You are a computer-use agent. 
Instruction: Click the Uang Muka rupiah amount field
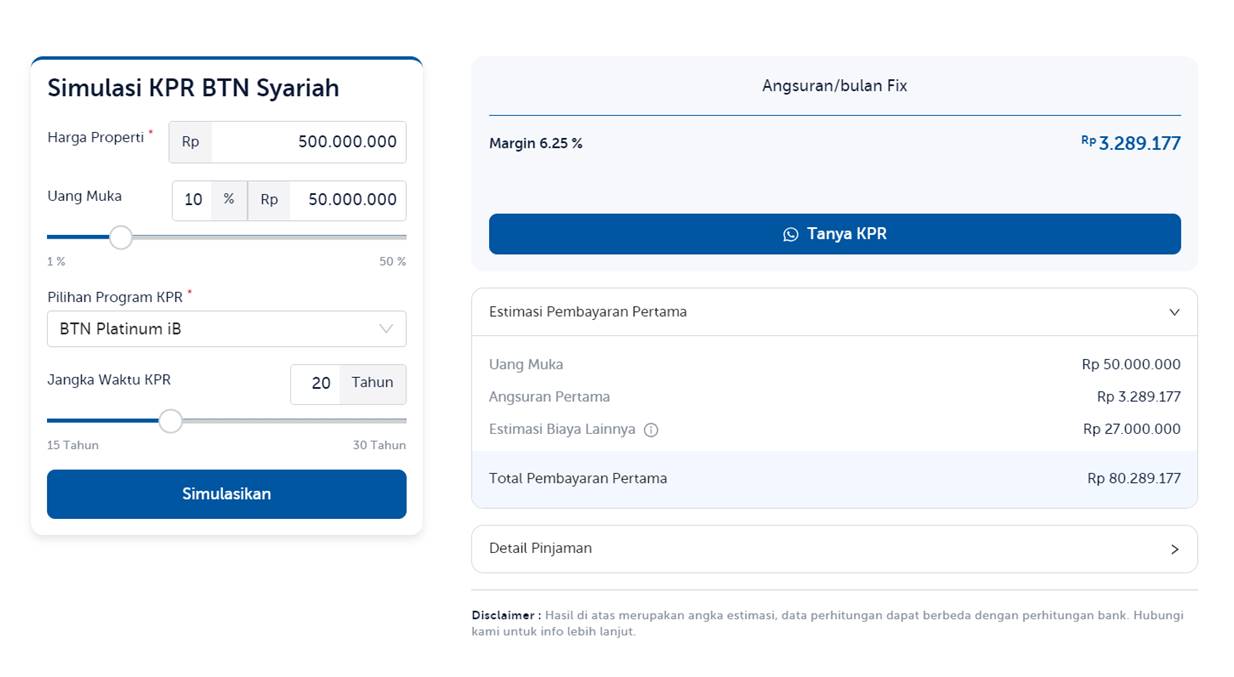347,200
